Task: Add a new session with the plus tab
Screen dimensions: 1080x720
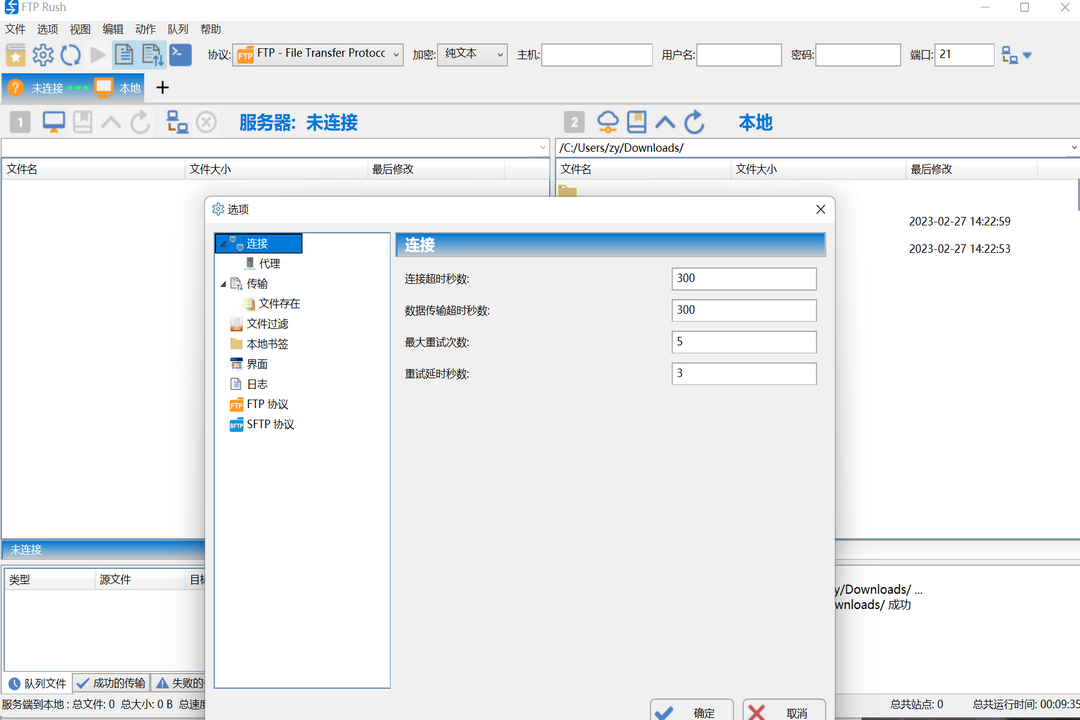Action: pyautogui.click(x=162, y=88)
